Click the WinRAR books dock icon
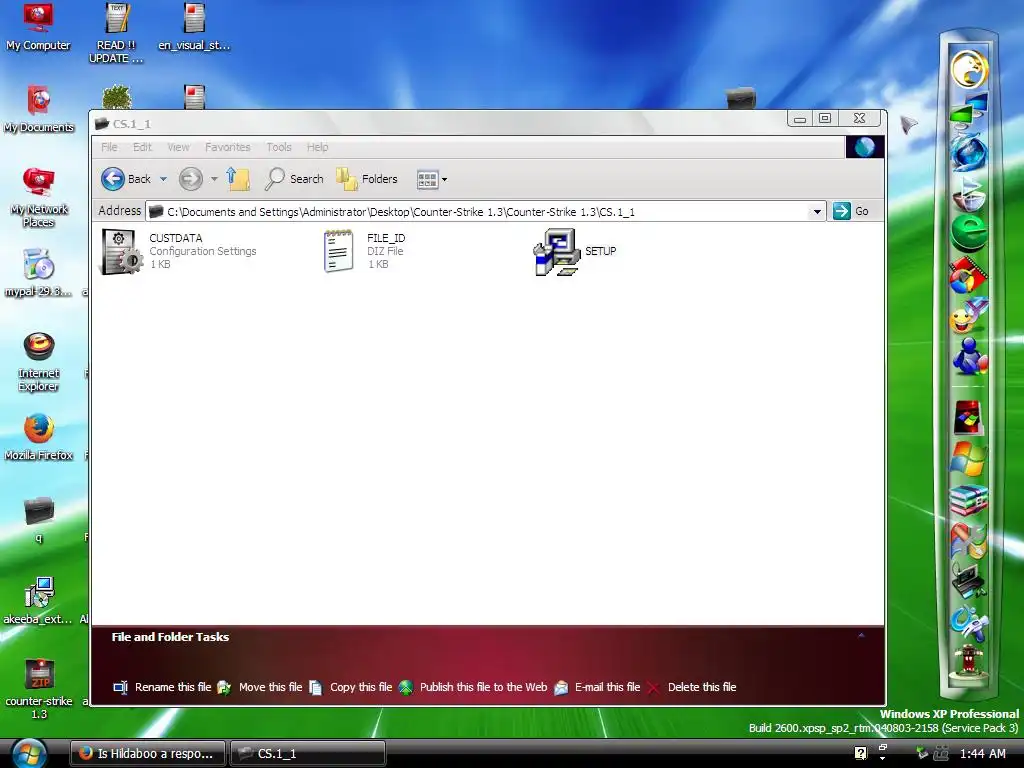Image resolution: width=1024 pixels, height=768 pixels. point(968,500)
